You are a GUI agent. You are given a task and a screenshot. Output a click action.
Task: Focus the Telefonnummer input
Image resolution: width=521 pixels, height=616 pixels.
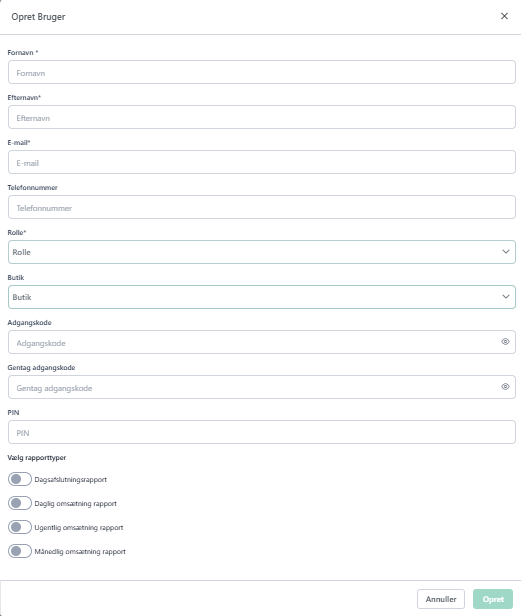point(262,207)
